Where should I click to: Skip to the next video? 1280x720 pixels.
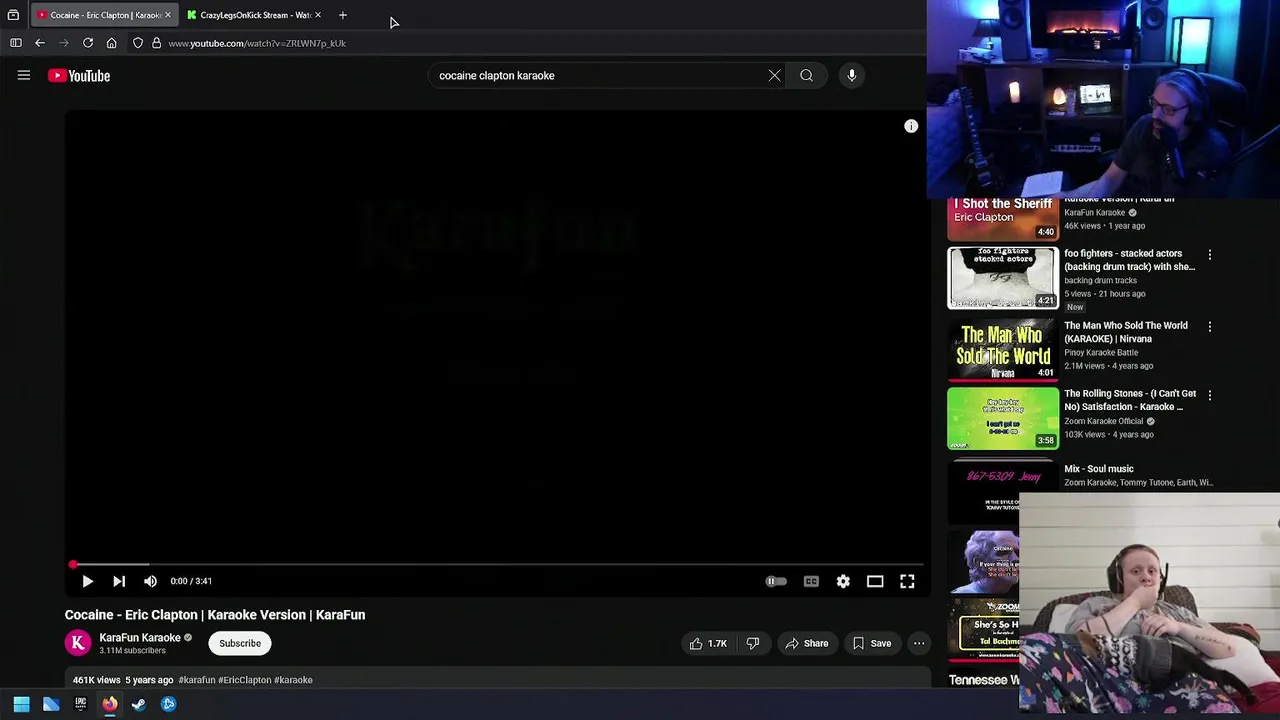(x=119, y=581)
